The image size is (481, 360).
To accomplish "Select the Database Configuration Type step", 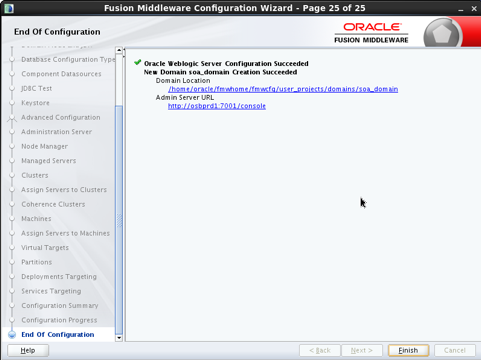I will pos(68,59).
